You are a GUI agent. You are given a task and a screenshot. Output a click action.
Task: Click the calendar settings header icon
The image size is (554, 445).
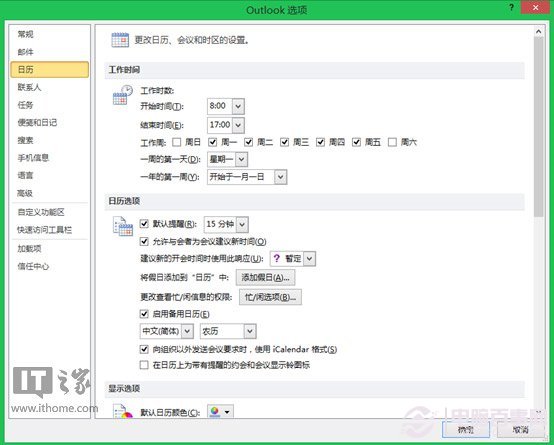[x=120, y=40]
